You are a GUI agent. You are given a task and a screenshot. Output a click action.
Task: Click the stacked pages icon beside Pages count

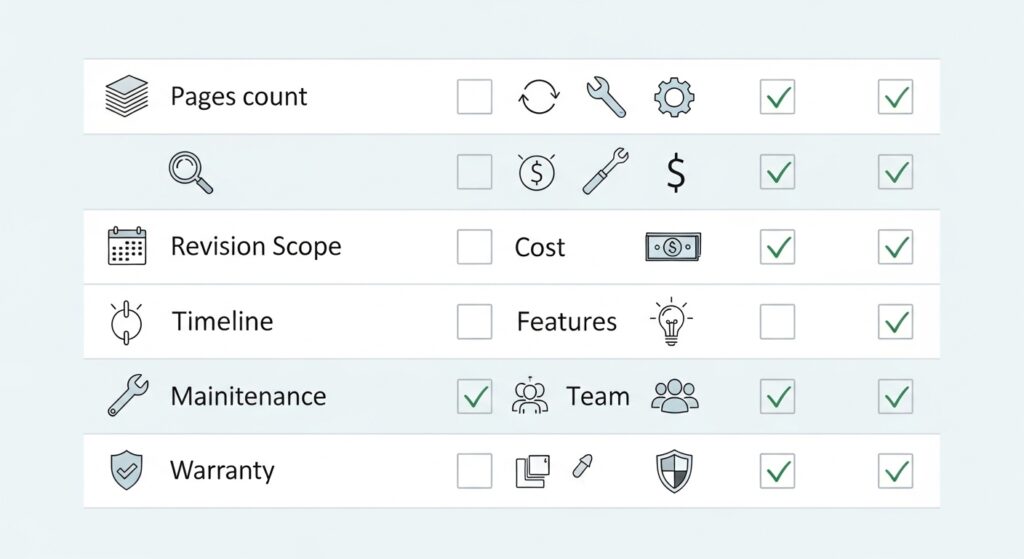pos(127,96)
